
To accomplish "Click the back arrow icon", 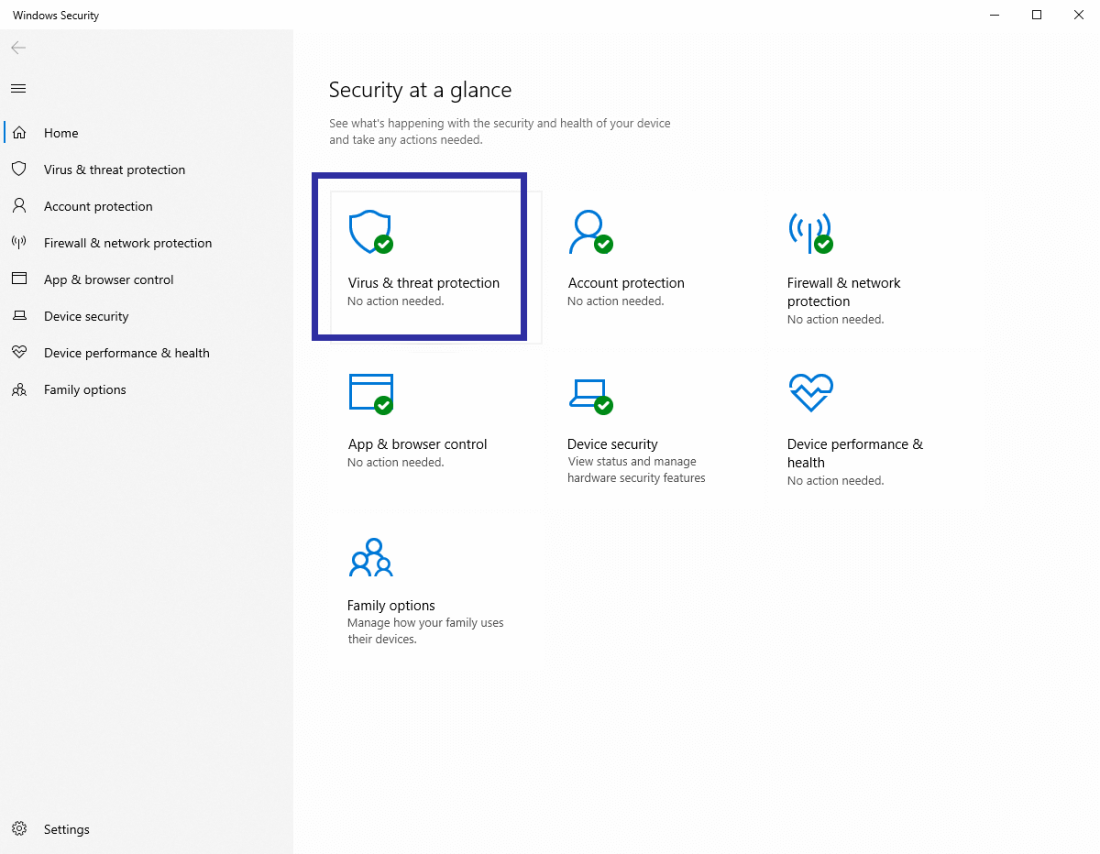I will 18,48.
